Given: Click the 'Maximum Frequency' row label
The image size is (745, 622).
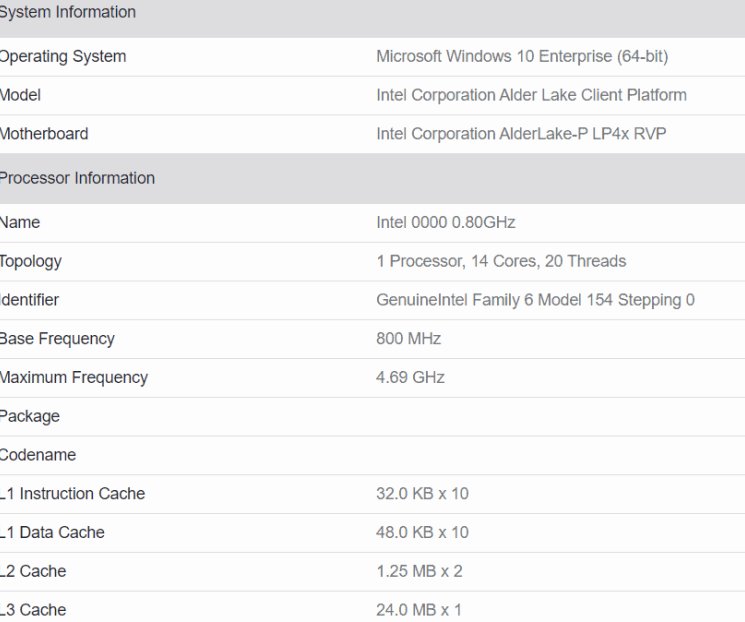Looking at the screenshot, I should point(74,378).
